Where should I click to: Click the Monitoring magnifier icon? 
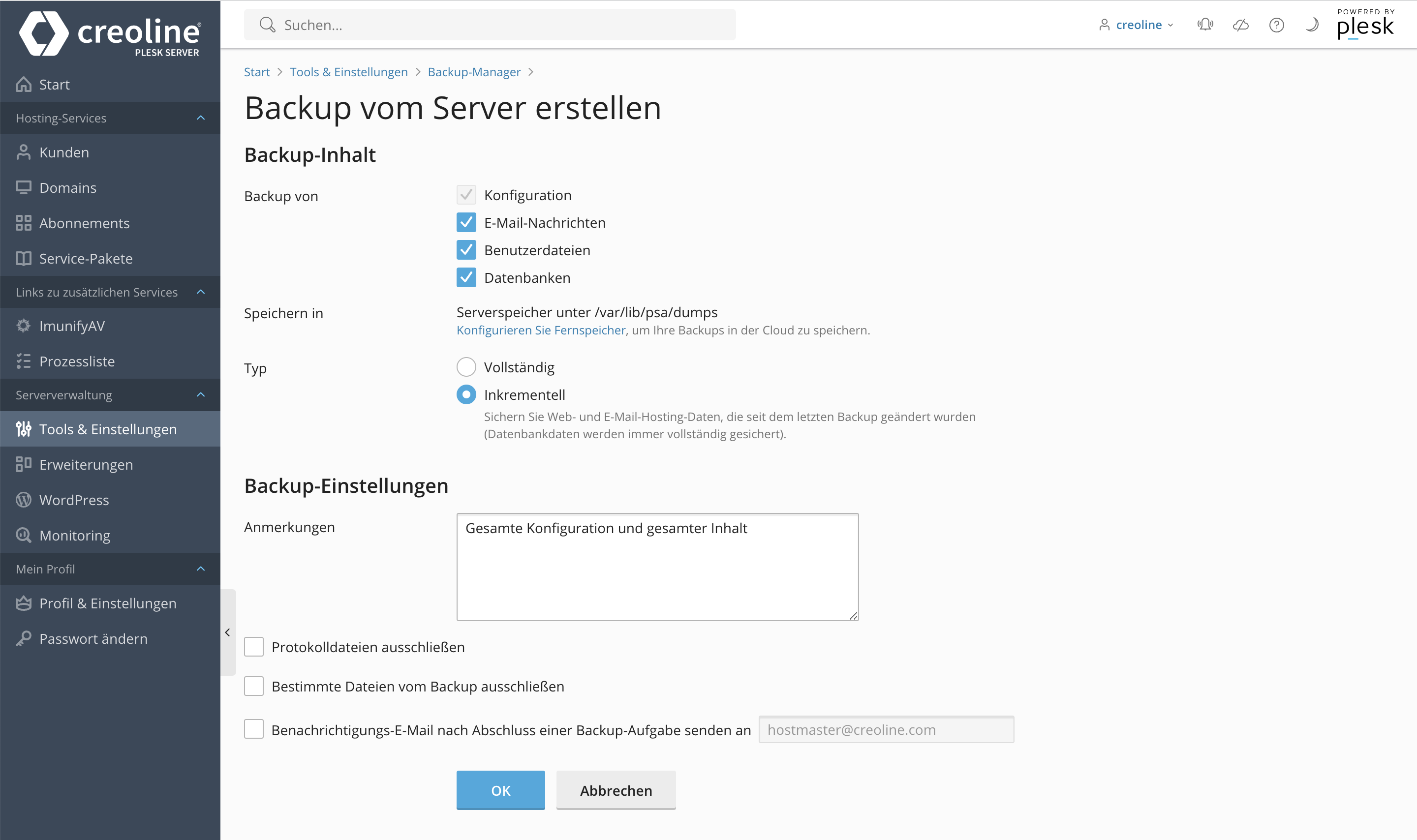23,536
